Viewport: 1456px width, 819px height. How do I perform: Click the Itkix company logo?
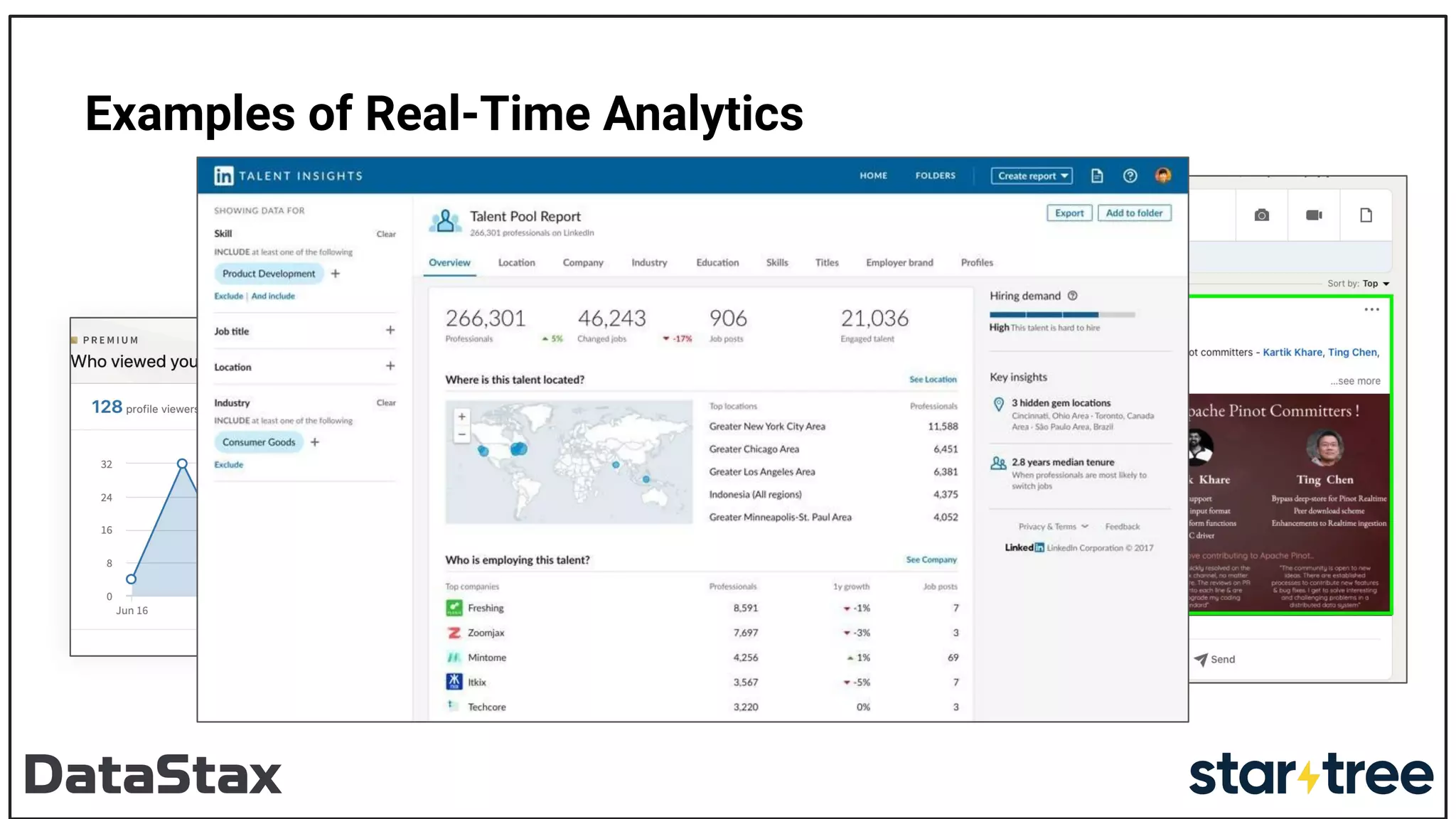[x=454, y=682]
